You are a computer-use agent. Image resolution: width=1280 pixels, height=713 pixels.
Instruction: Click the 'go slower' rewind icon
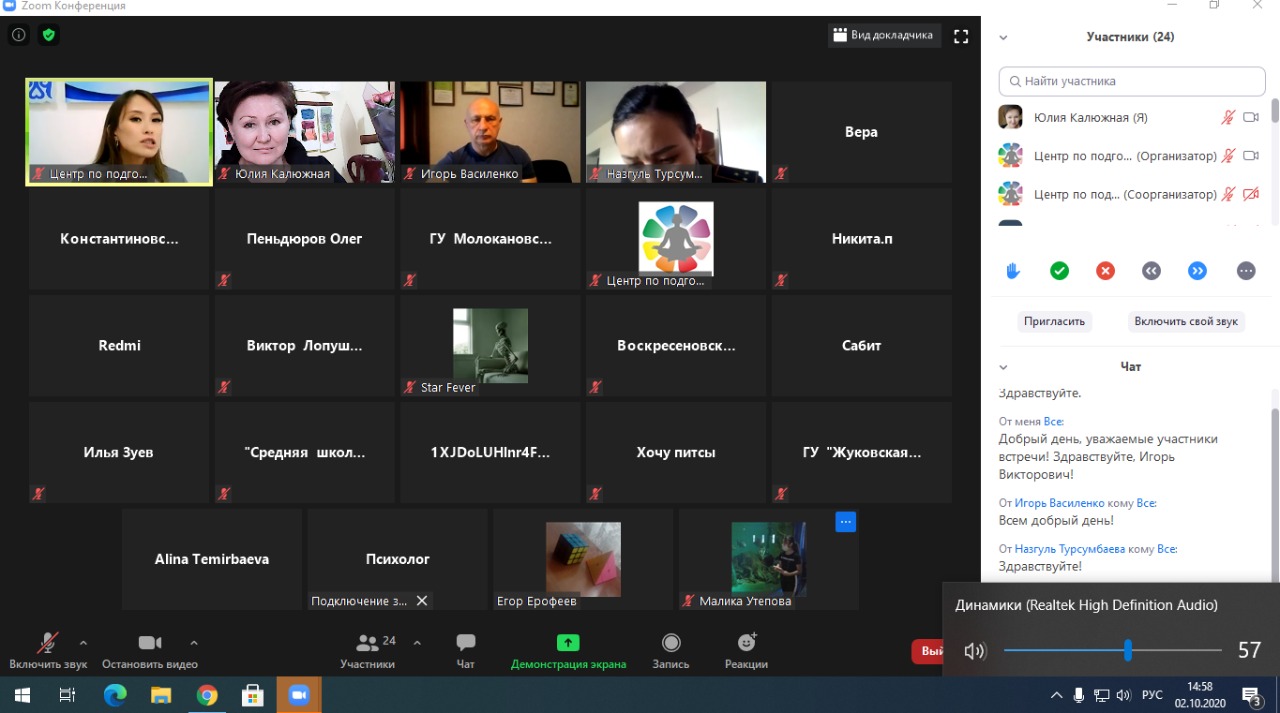coord(1151,271)
